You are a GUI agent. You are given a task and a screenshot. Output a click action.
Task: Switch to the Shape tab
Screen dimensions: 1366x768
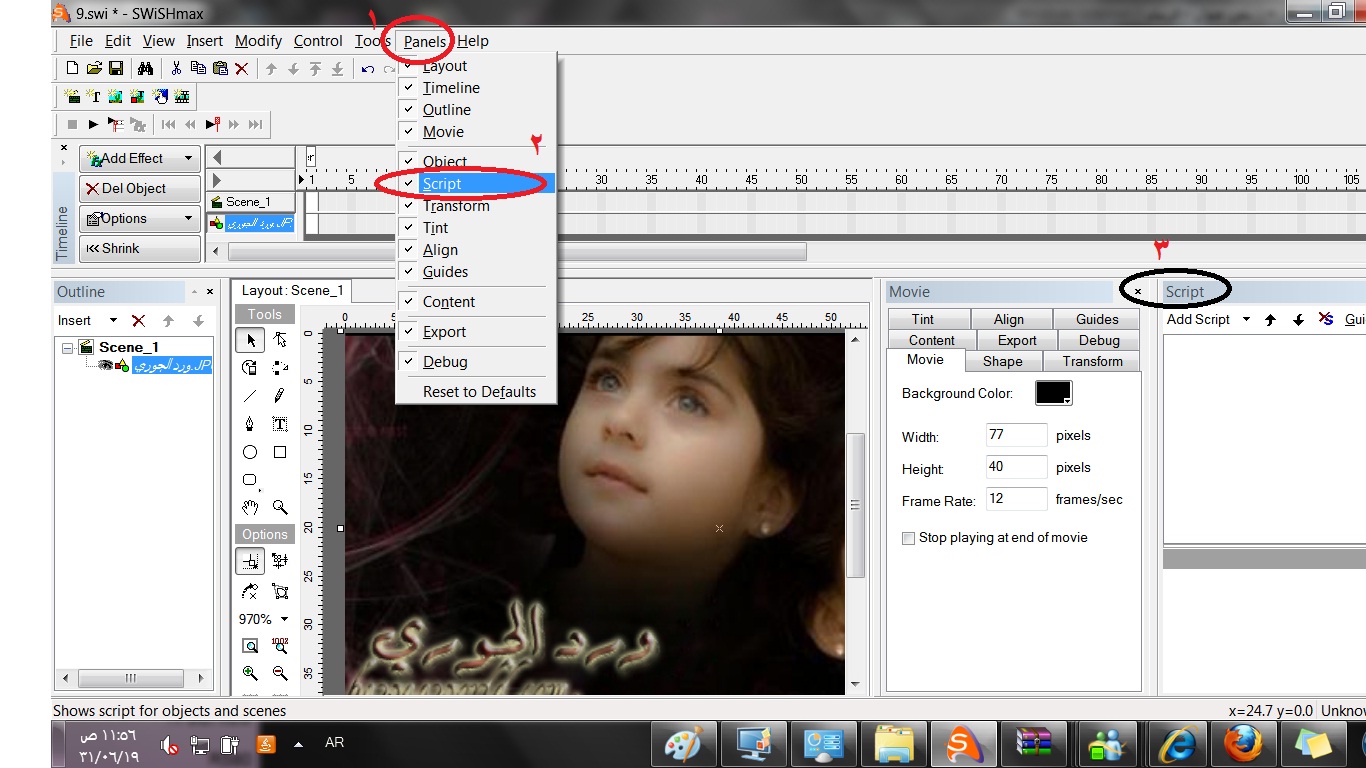click(1002, 361)
